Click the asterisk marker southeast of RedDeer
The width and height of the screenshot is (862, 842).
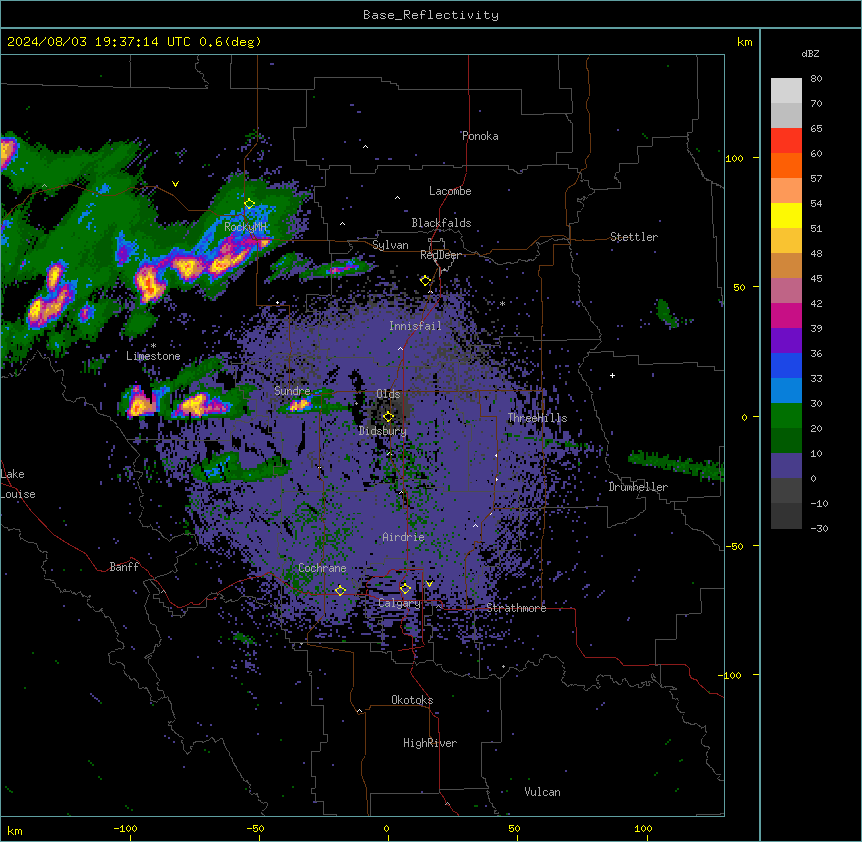point(502,303)
